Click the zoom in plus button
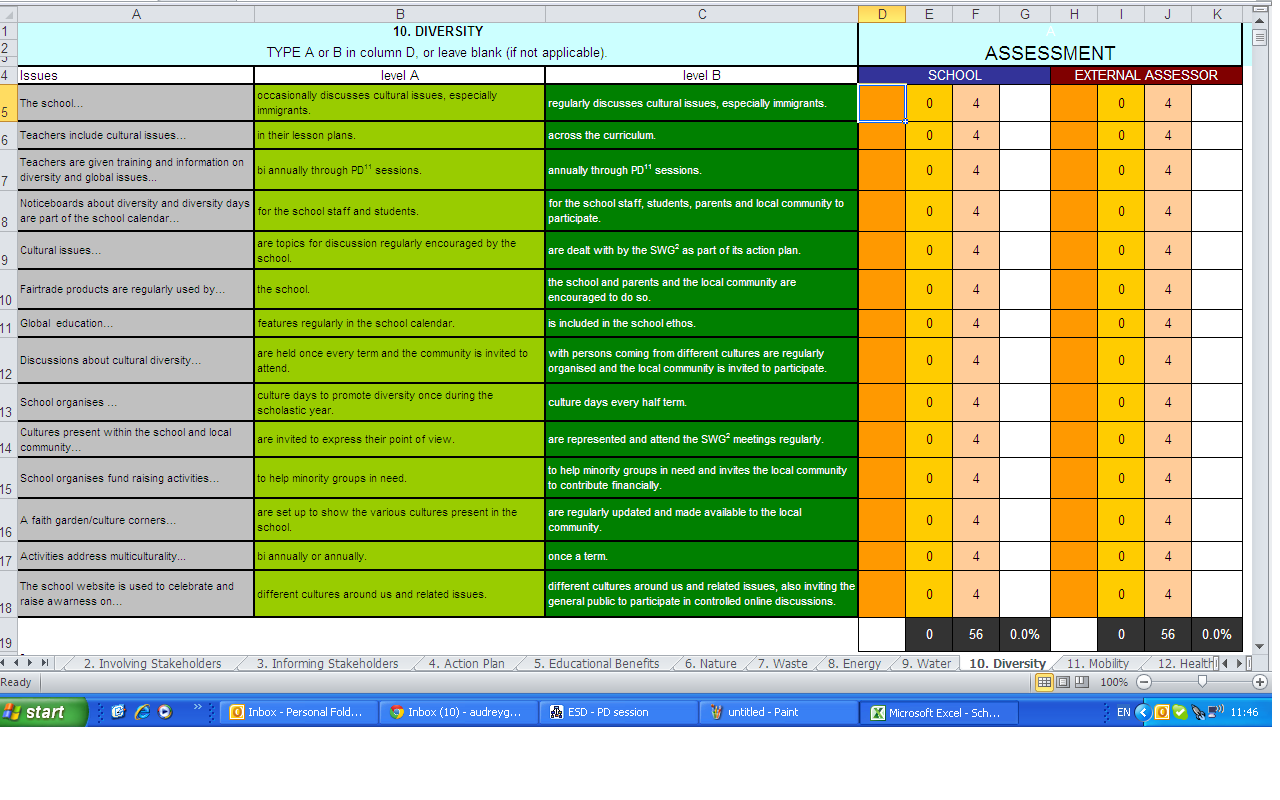The image size is (1280, 800). tap(1260, 682)
